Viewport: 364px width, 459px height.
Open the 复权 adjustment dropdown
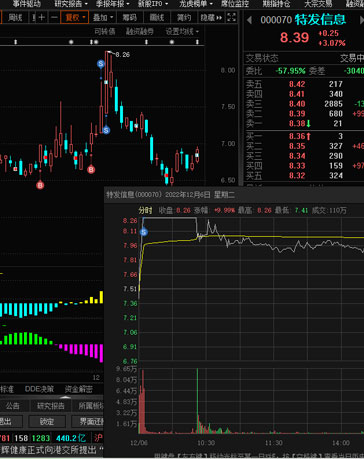(x=75, y=17)
